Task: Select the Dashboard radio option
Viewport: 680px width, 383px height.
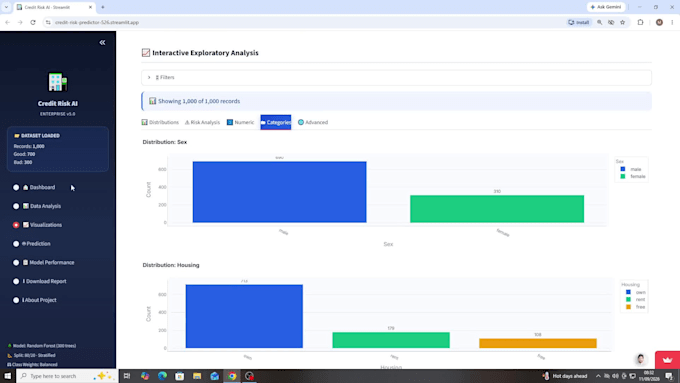Action: [x=16, y=187]
